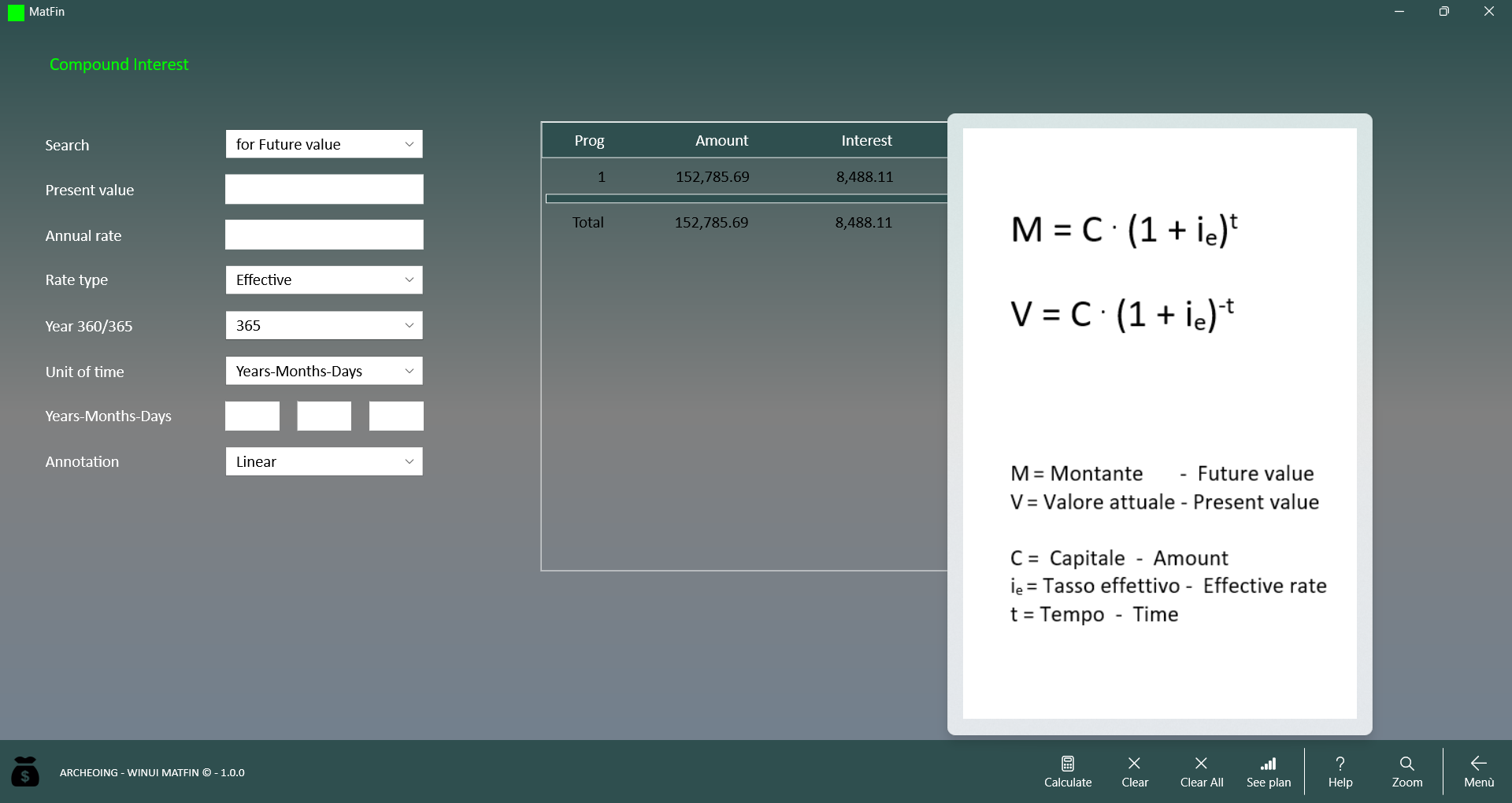Click the formula card image
The height and width of the screenshot is (803, 1512).
point(1159,424)
